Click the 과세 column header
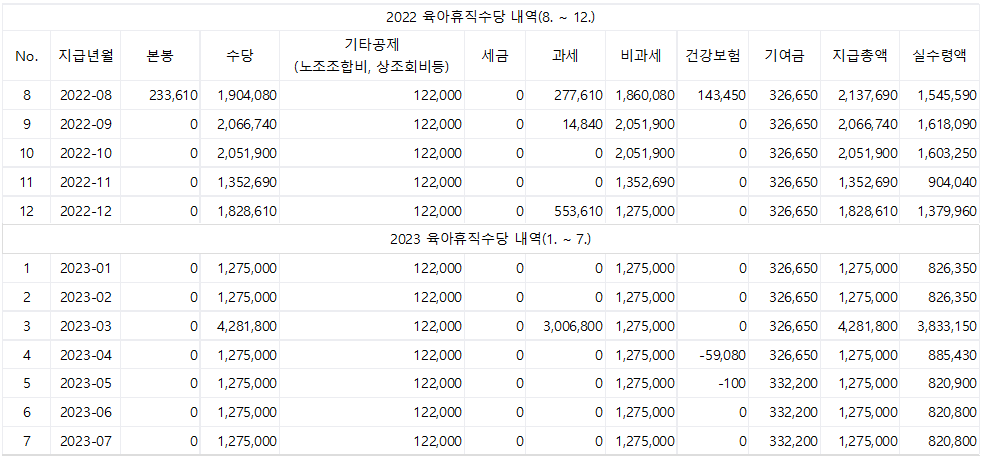Image resolution: width=982 pixels, height=456 pixels. pos(566,56)
